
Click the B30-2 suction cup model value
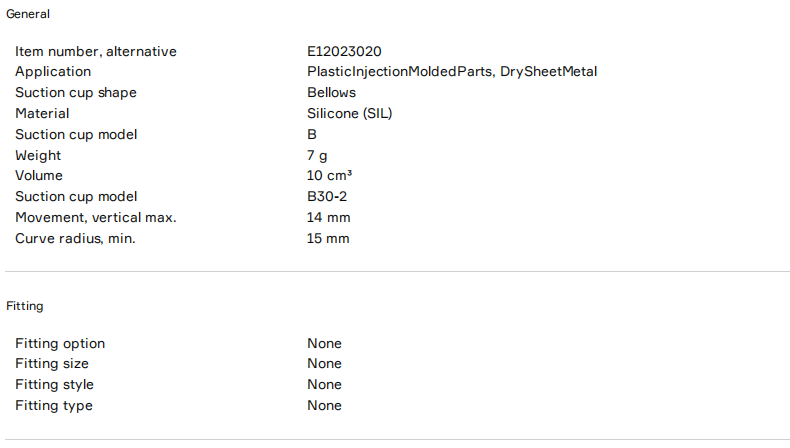coord(326,197)
